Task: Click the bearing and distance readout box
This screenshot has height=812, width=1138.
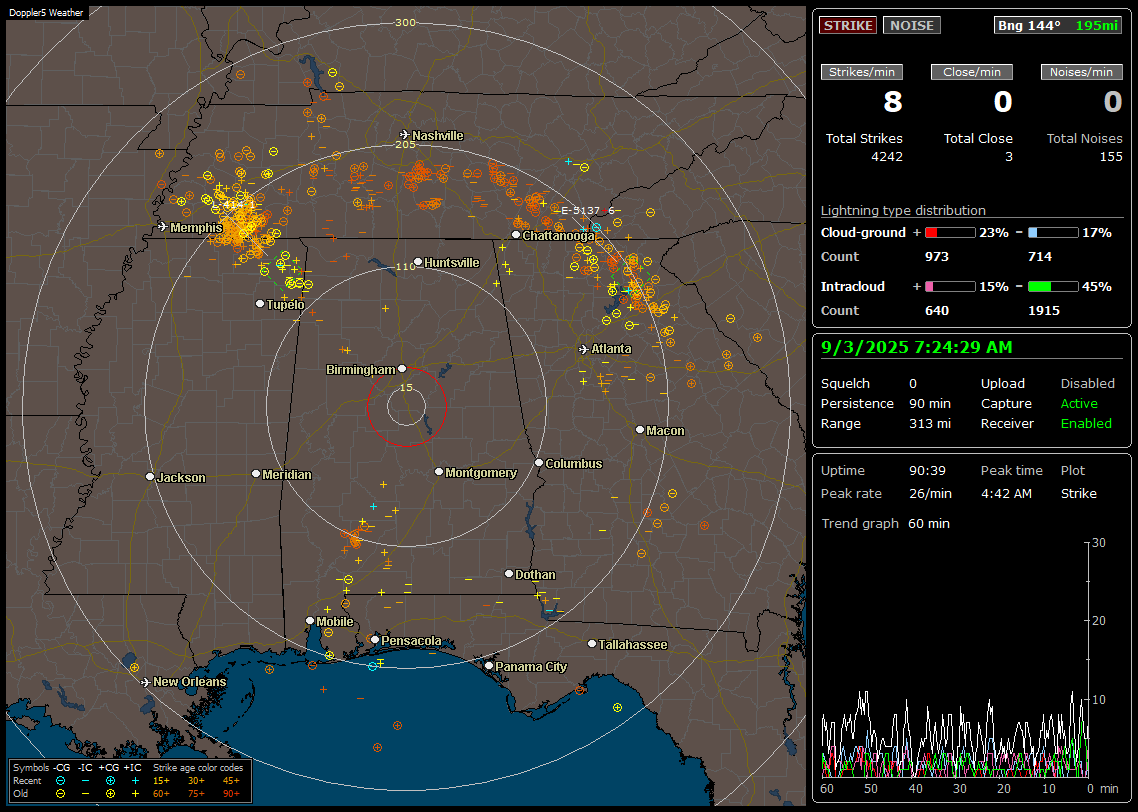Action: pos(1057,25)
